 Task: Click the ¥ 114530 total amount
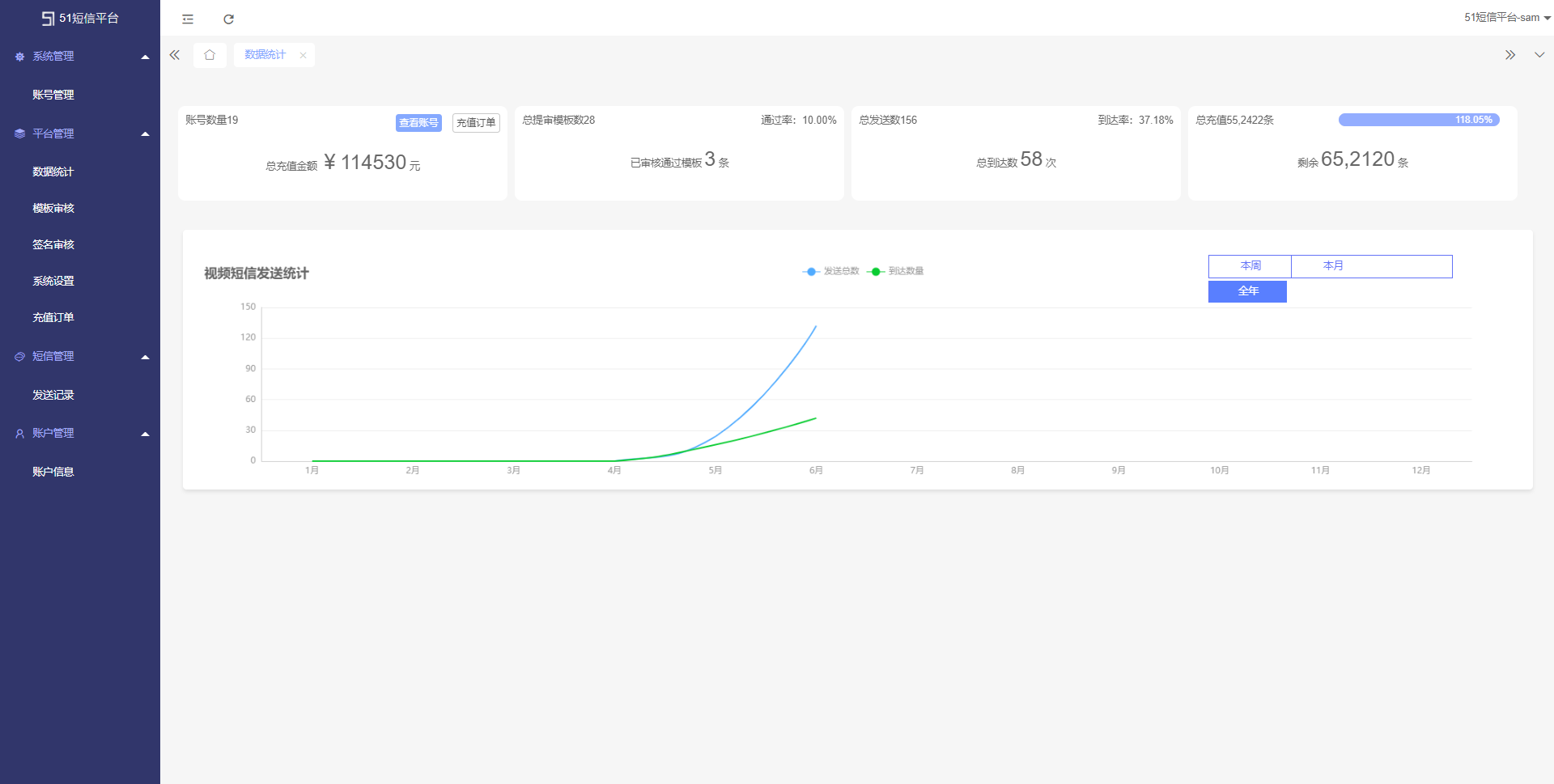point(365,163)
